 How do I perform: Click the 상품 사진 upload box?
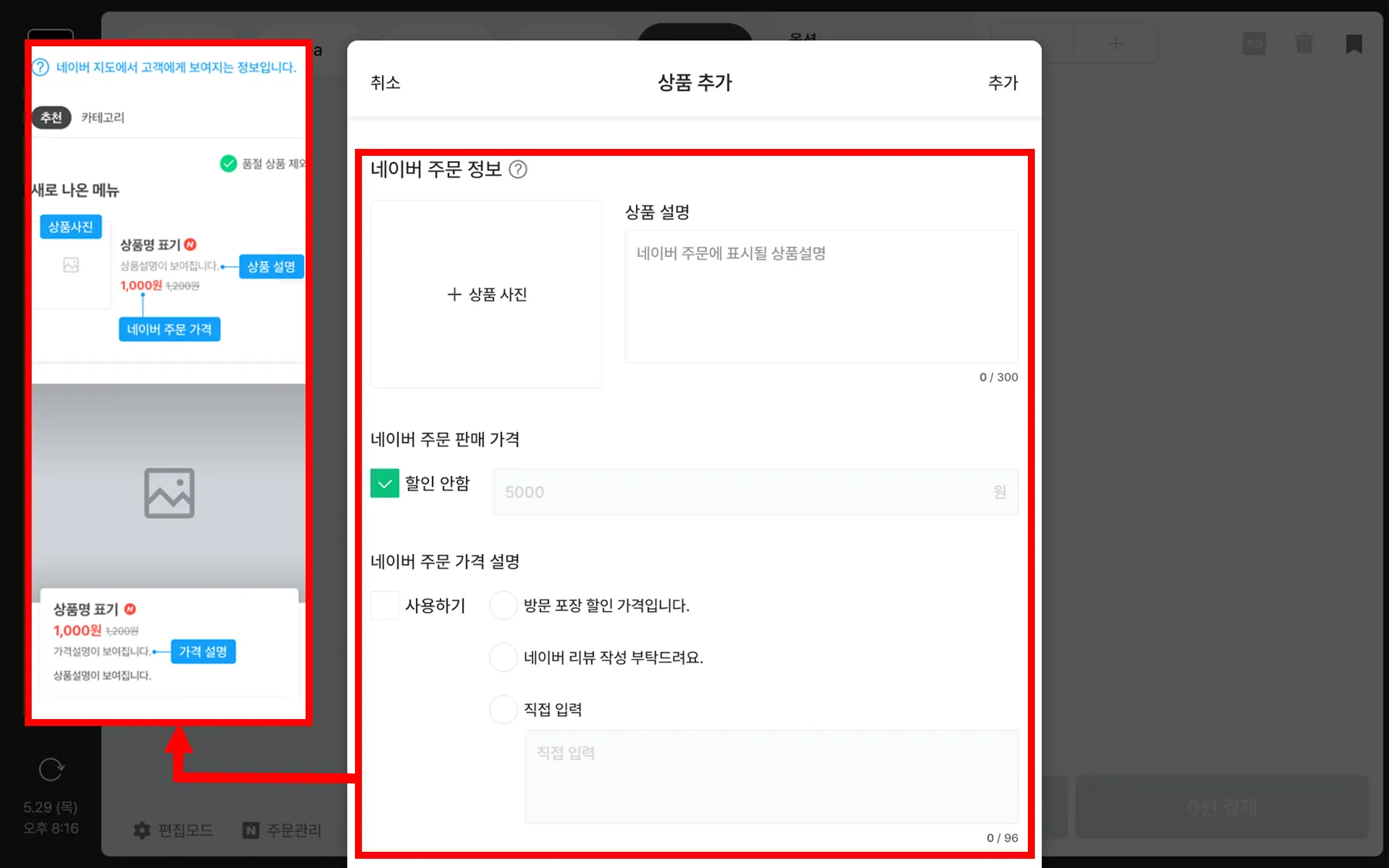click(x=486, y=294)
